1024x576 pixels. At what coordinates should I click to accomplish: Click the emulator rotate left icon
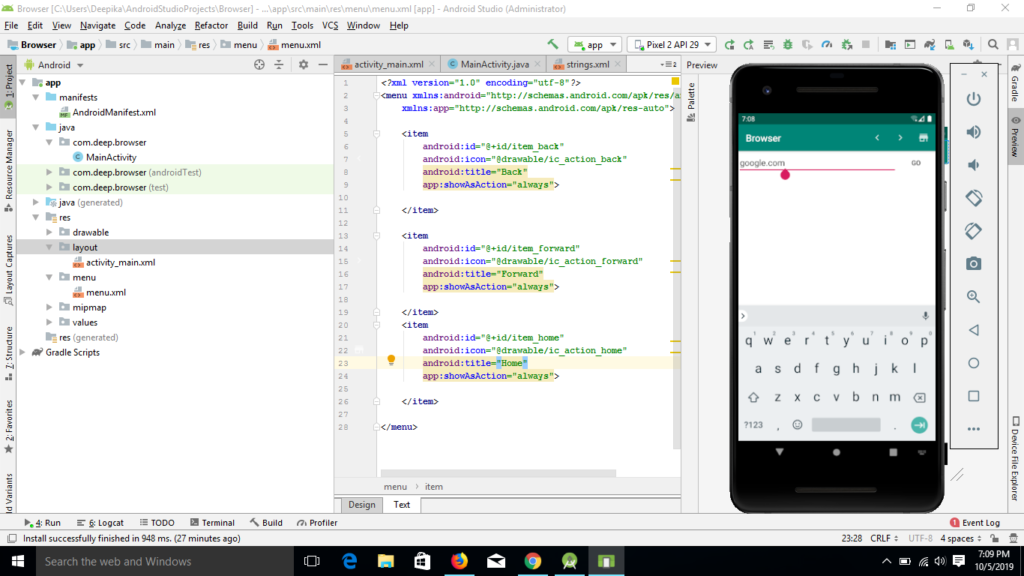pyautogui.click(x=974, y=198)
